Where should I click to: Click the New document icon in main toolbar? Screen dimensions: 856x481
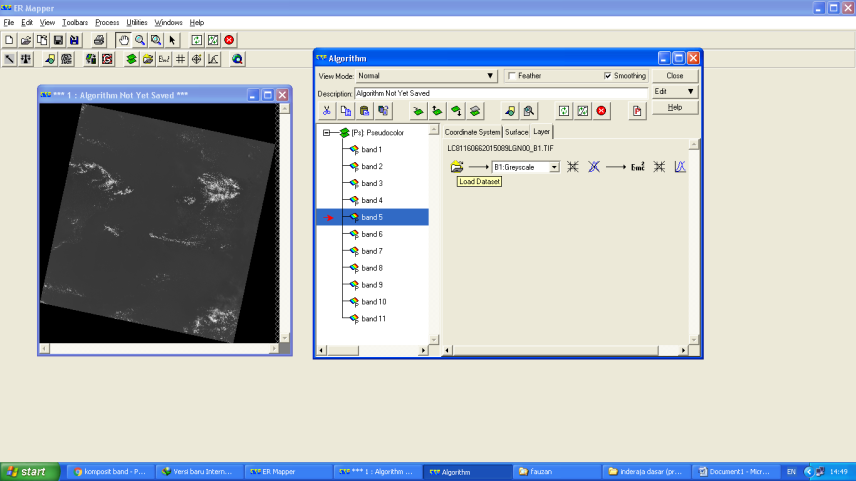tap(9, 40)
